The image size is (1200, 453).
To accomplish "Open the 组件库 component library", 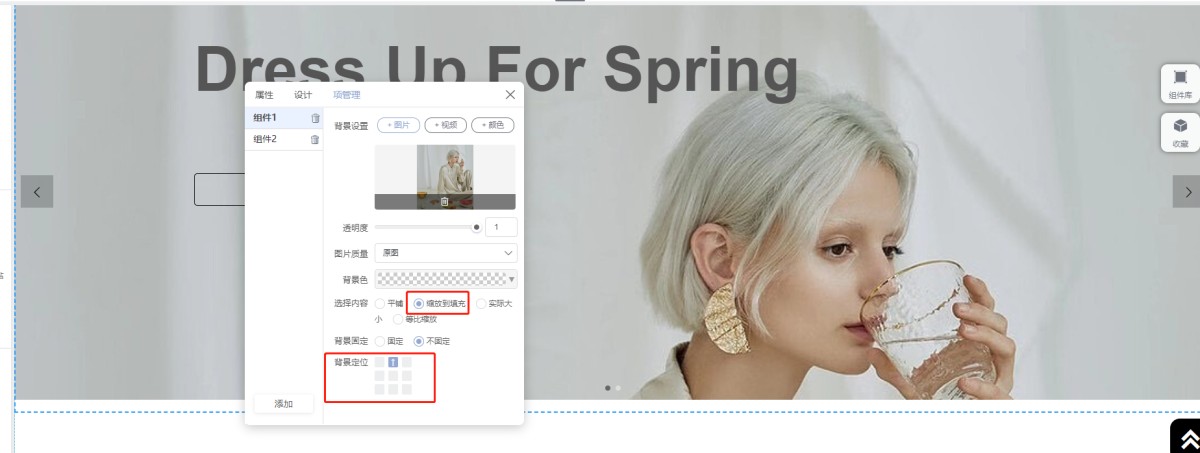I will (1180, 84).
